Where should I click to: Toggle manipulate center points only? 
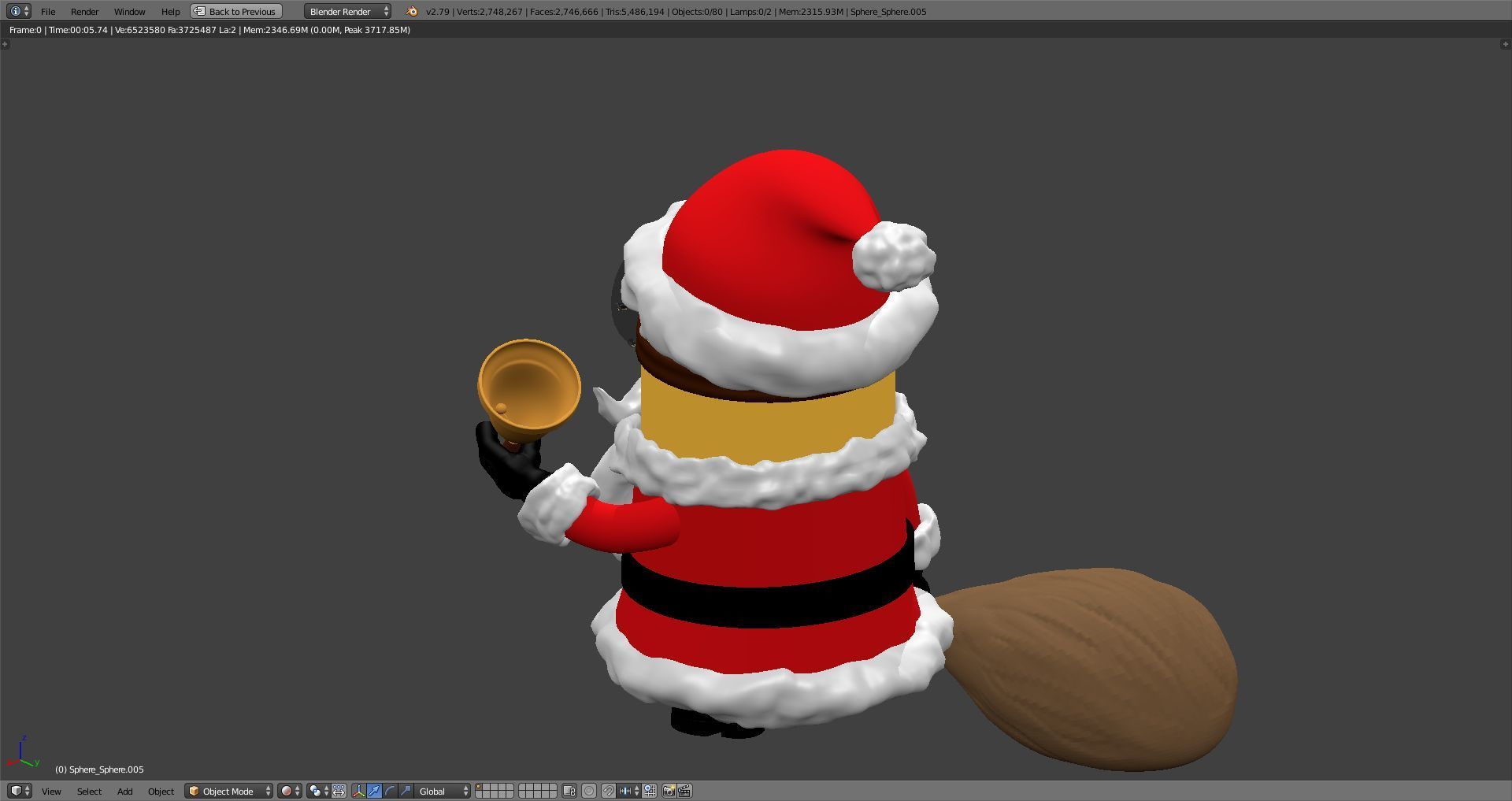coord(339,791)
